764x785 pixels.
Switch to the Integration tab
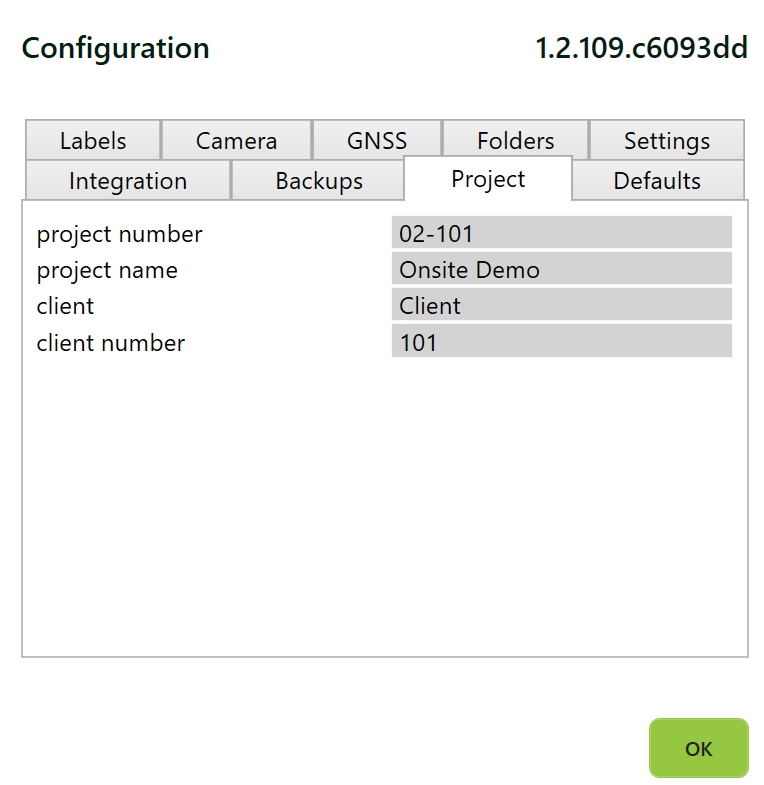coord(127,181)
